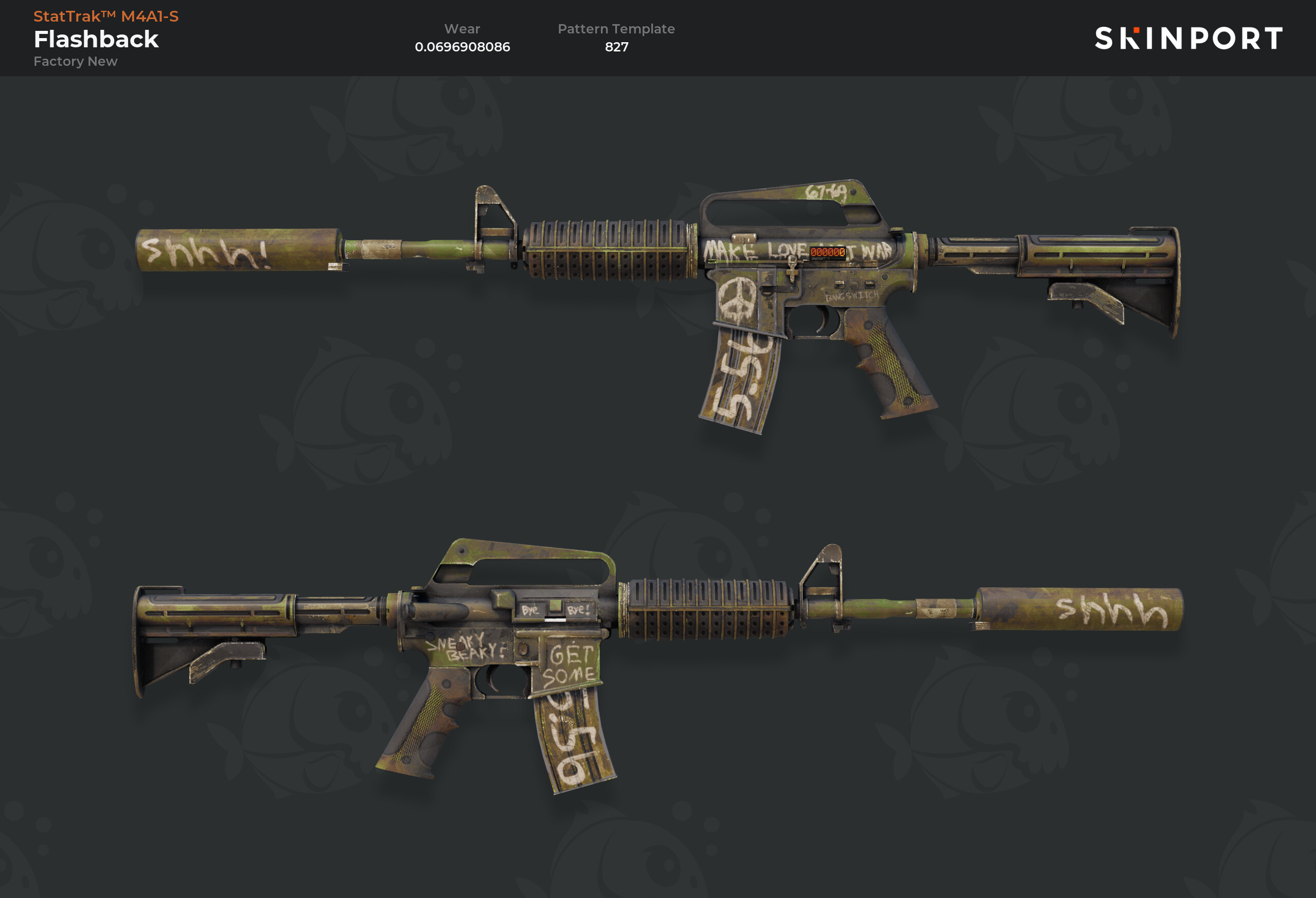
Task: Click the Pattern Template heading label
Action: [616, 29]
